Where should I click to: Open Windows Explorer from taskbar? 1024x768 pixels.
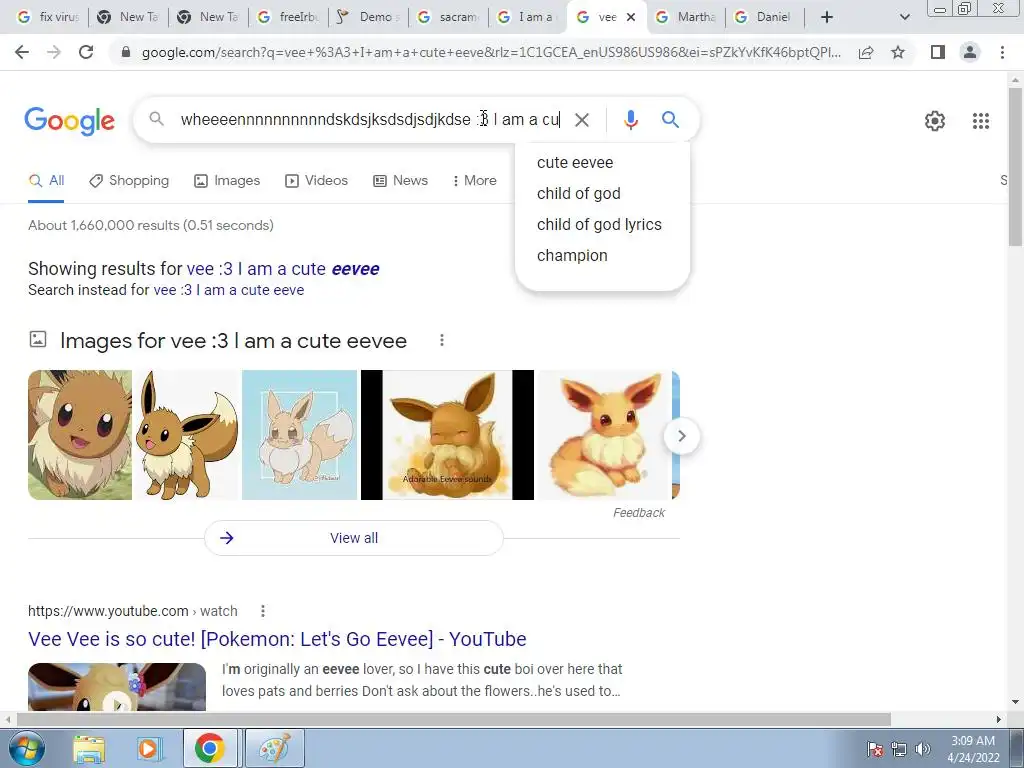89,748
